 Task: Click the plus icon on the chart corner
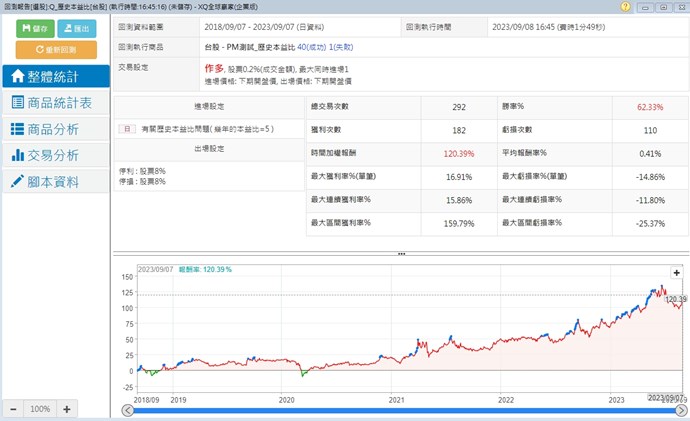point(676,273)
